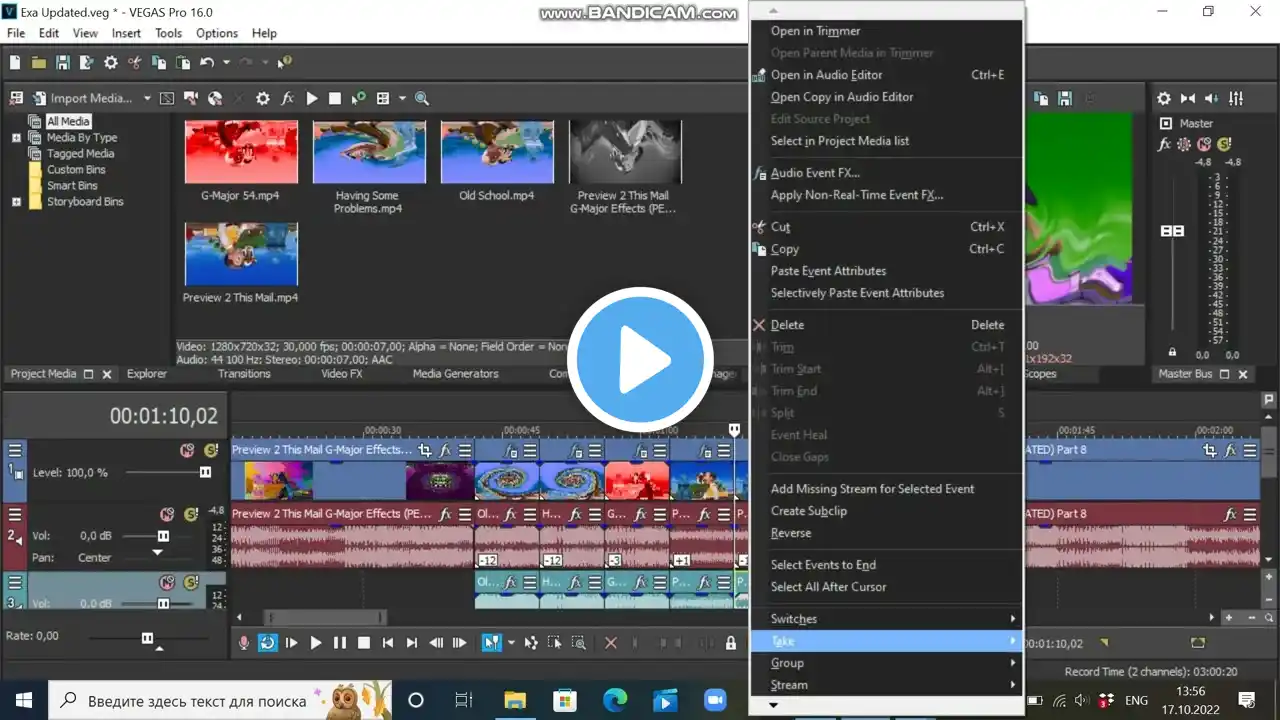Click Play in the timeline transport bar

(x=315, y=643)
